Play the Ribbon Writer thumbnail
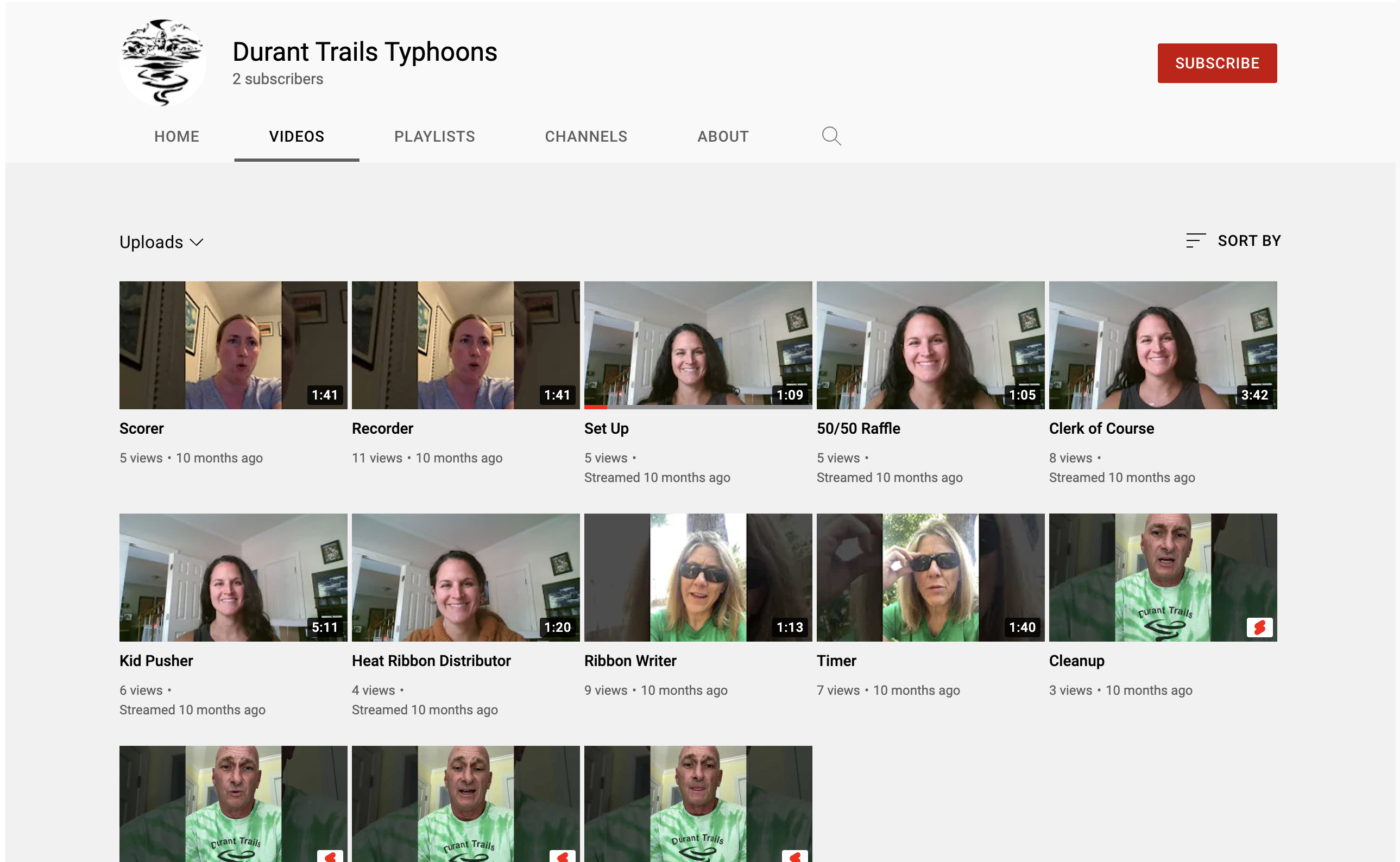The height and width of the screenshot is (862, 1400). 698,578
